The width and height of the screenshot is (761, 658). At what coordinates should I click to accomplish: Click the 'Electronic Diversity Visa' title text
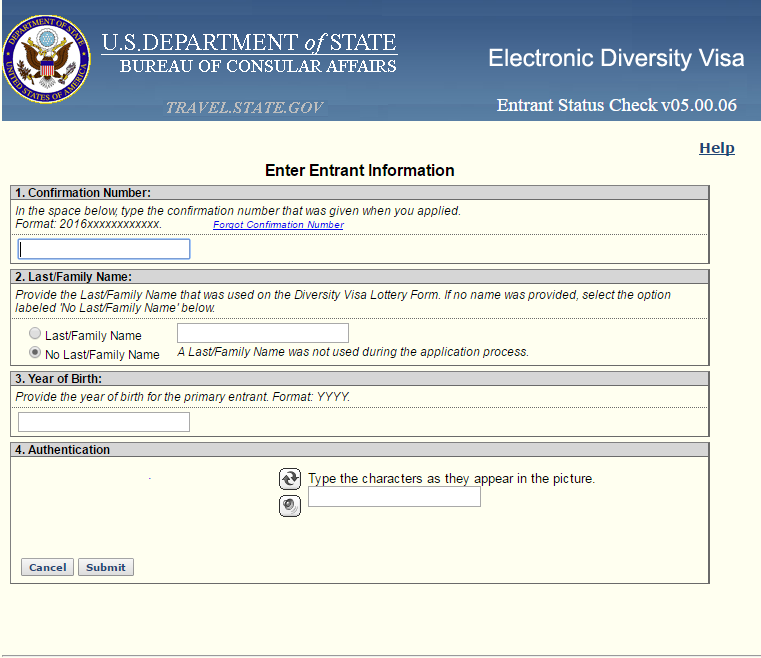pos(616,58)
